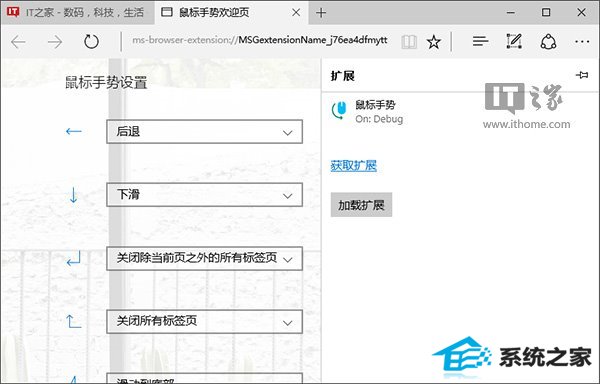Open the Hub lines icon
Screen dimensions: 600x384
(x=480, y=41)
